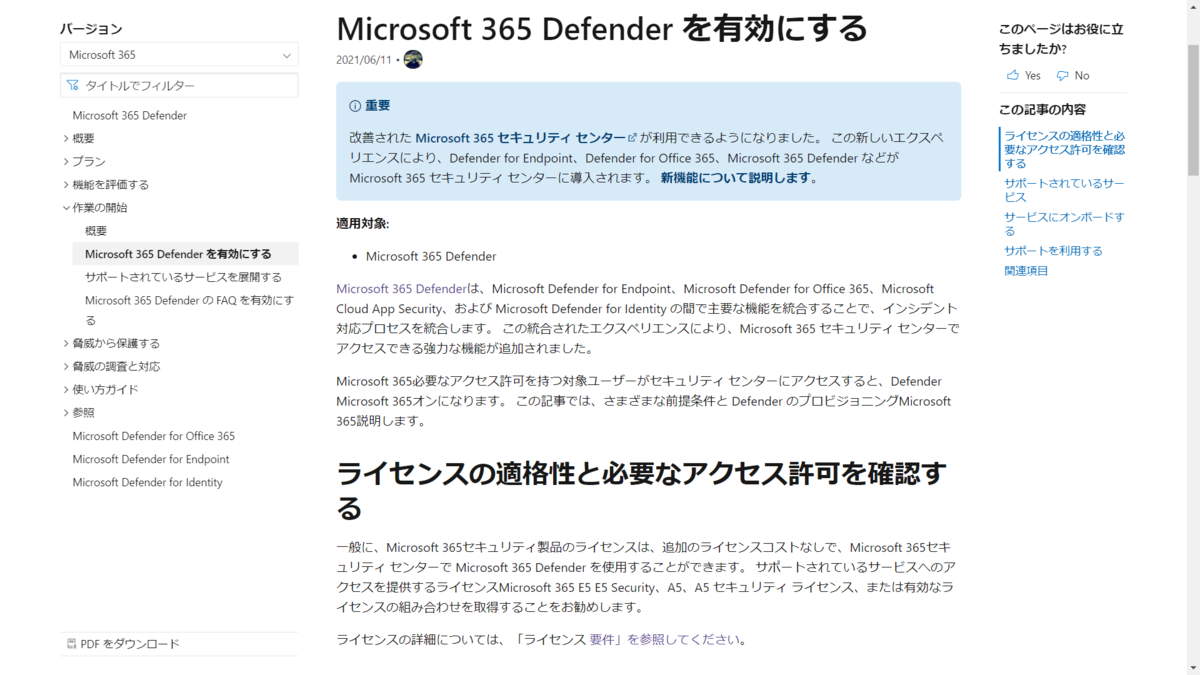Click the PDF download icon
Screen dimensions: 1200x675
(x=71, y=644)
